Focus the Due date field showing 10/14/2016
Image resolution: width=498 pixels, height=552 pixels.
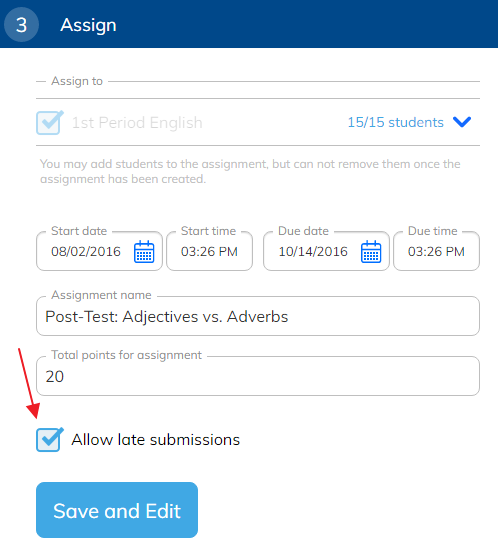coord(326,251)
